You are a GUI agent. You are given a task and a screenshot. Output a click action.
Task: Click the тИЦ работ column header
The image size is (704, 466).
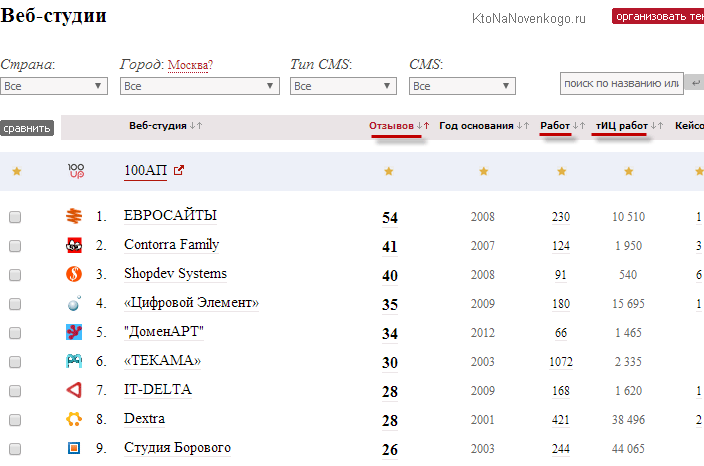tap(622, 126)
